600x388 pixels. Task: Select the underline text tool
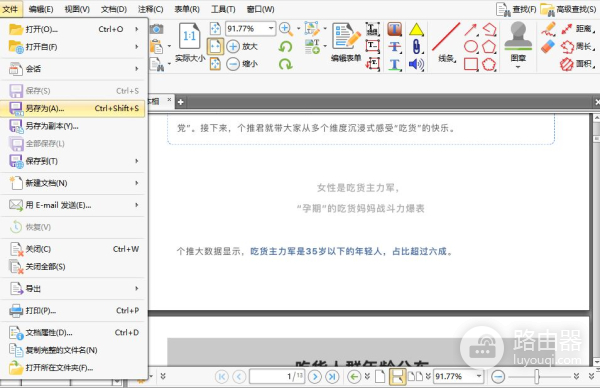395,64
